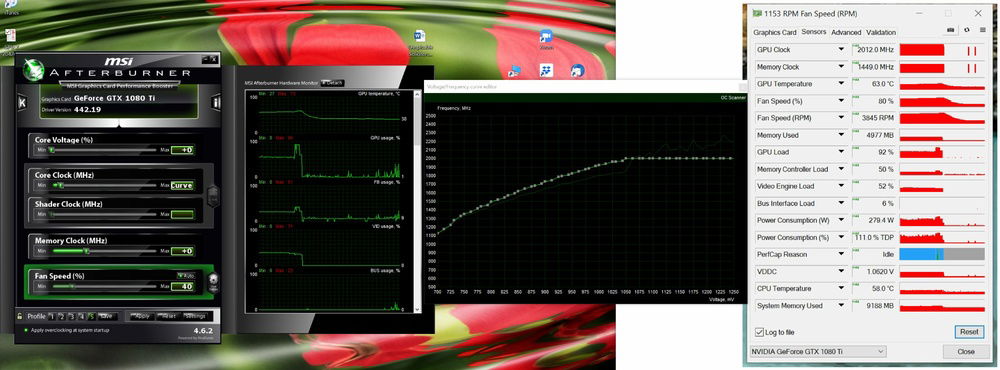
Task: Select Afterburner profile slot 1
Action: 52,316
